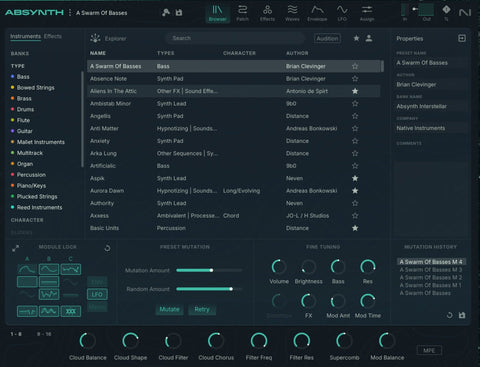Click the FX fine tuning knob
Screen dimensions: 480x367
pos(308,301)
